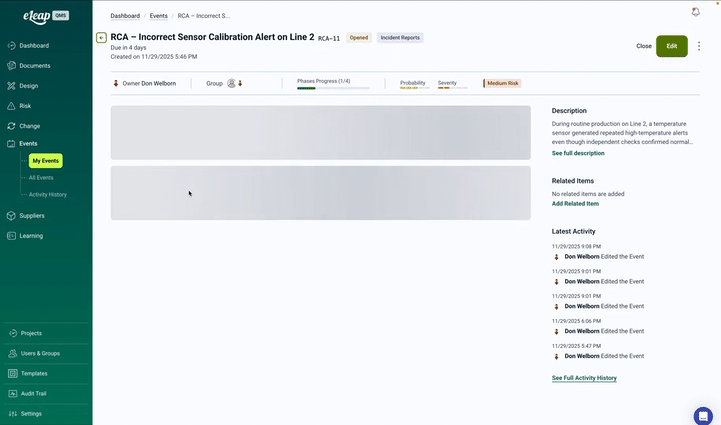Image resolution: width=721 pixels, height=425 pixels.
Task: Open the Change module
Action: pos(29,126)
